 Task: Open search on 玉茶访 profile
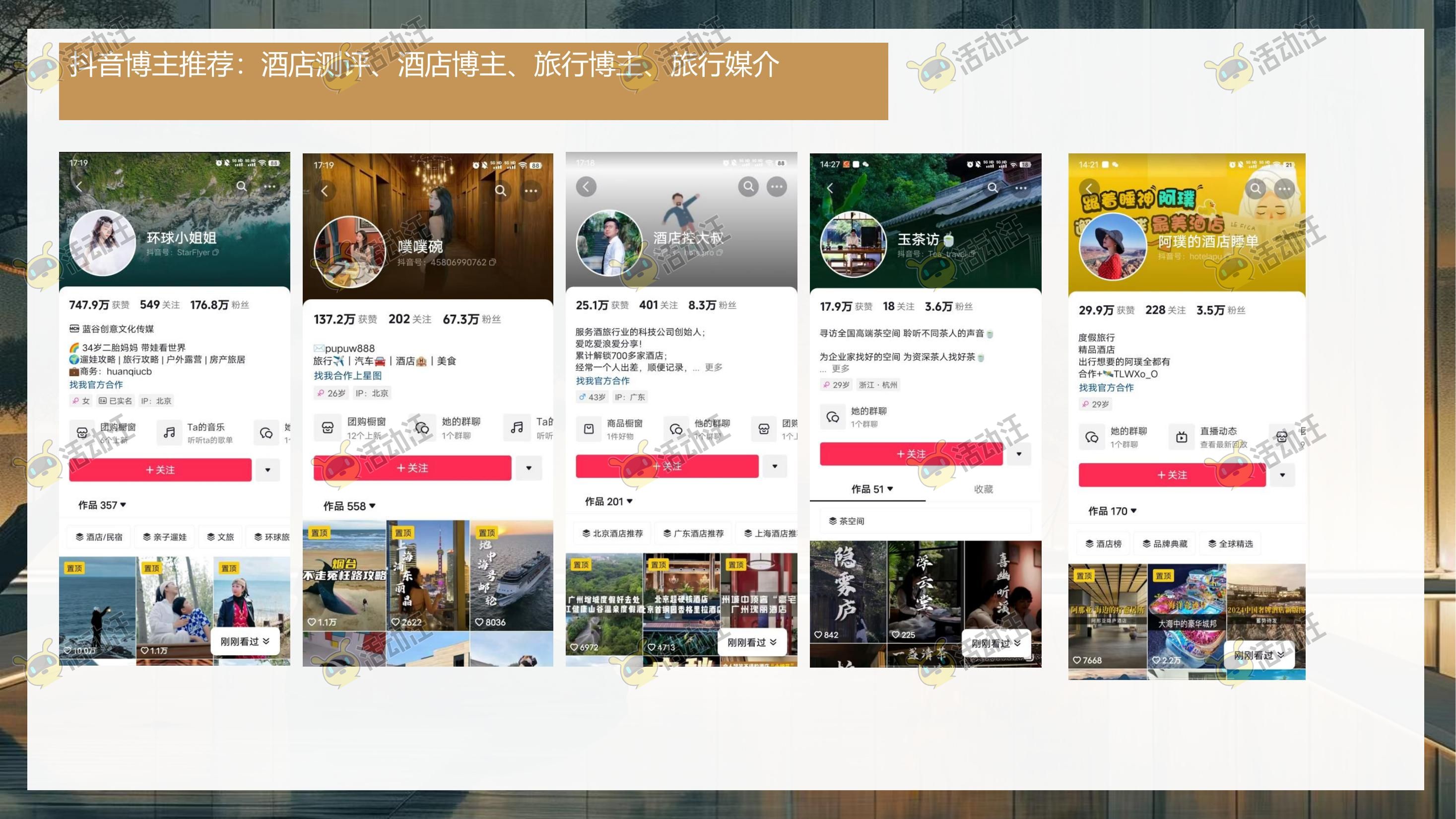993,188
